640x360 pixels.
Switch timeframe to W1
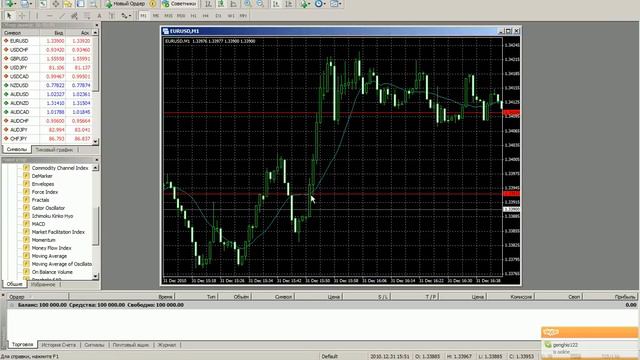tap(231, 16)
